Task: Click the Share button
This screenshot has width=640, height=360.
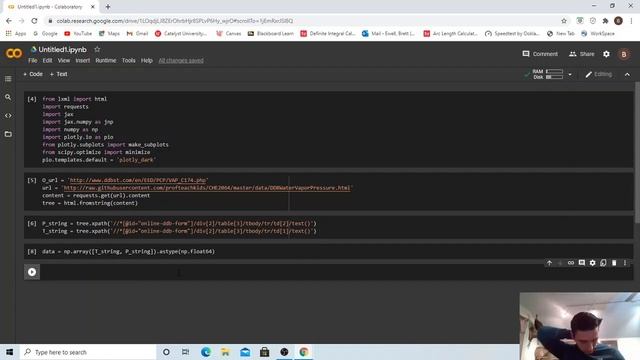Action: click(582, 54)
